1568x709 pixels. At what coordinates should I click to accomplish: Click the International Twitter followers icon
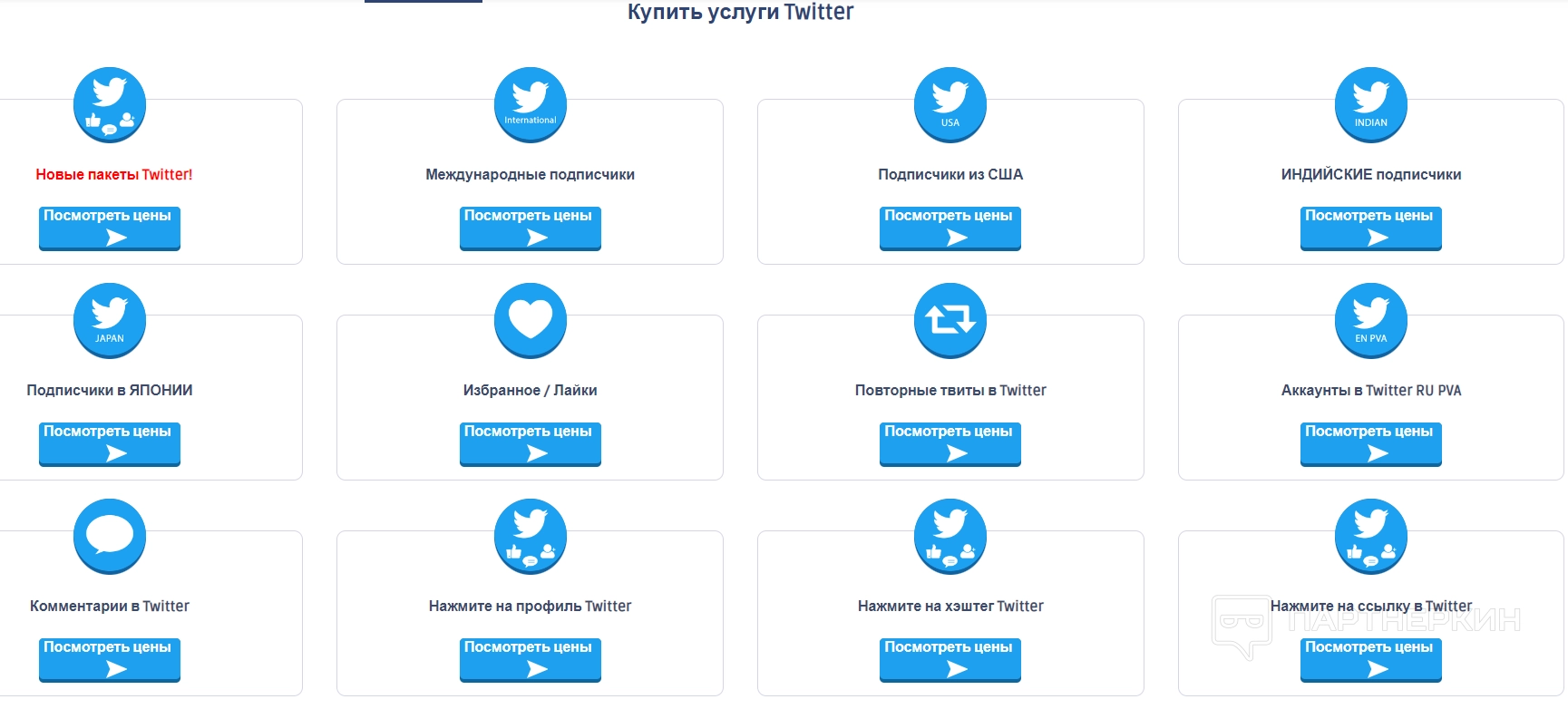530,104
